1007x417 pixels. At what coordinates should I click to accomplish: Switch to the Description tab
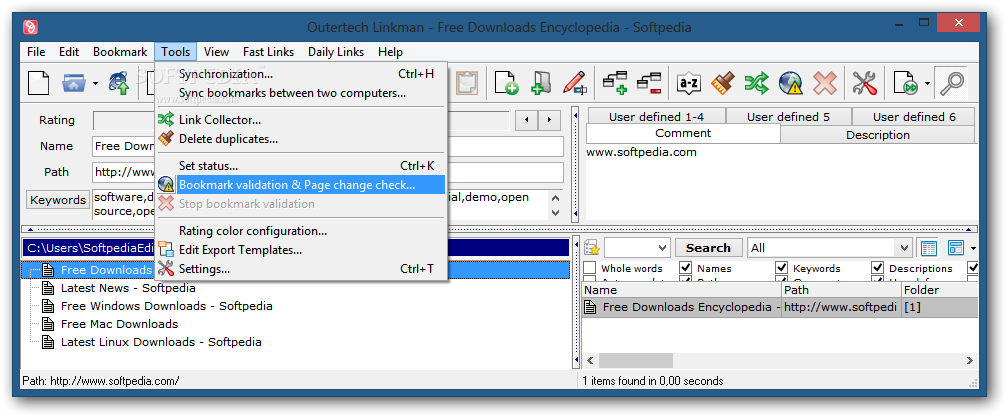coord(877,135)
